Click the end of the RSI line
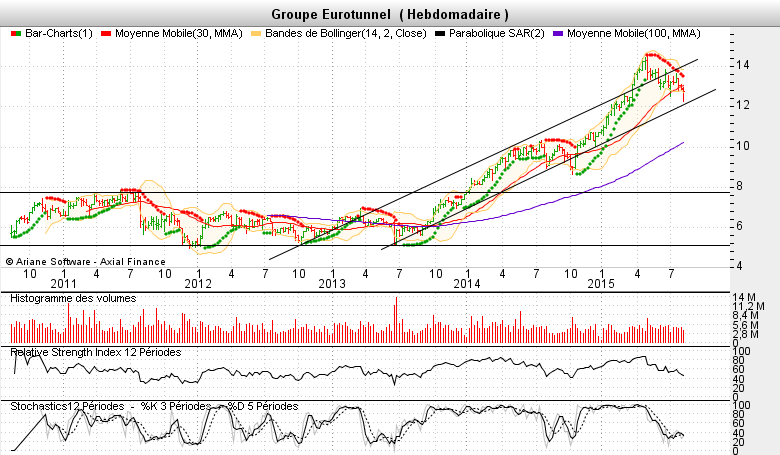 click(683, 375)
